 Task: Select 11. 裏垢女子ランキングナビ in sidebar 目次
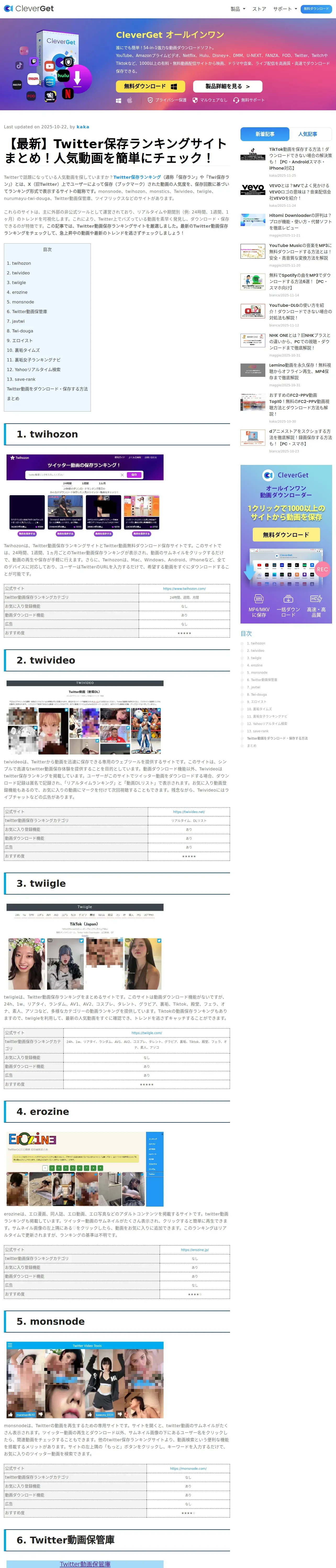tap(267, 716)
